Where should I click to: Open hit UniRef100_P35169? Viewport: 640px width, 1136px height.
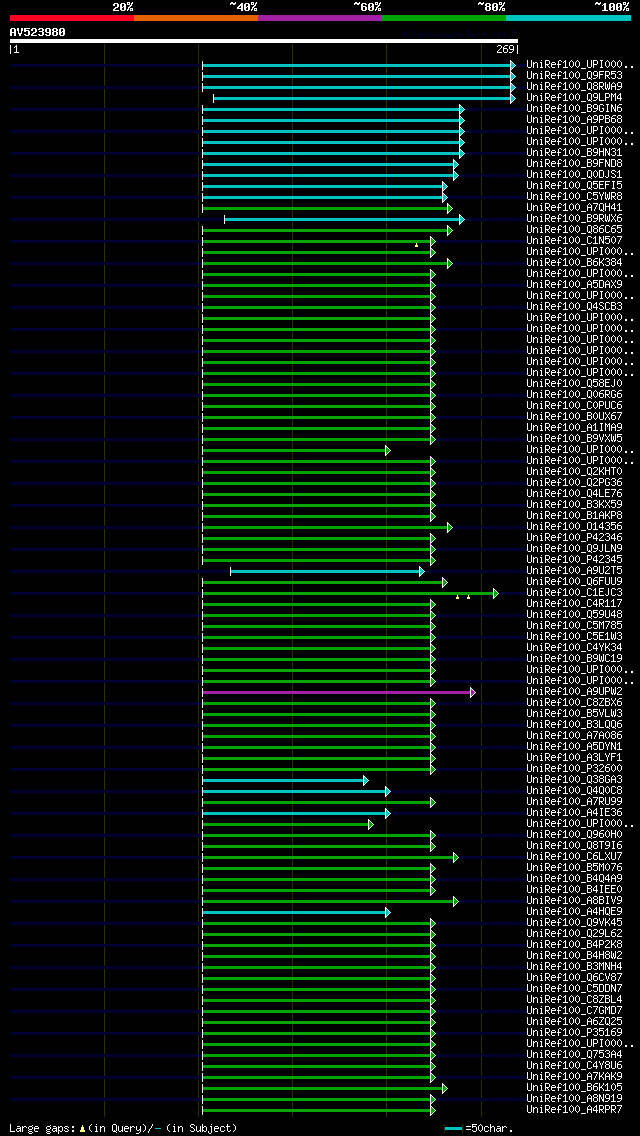click(574, 1033)
